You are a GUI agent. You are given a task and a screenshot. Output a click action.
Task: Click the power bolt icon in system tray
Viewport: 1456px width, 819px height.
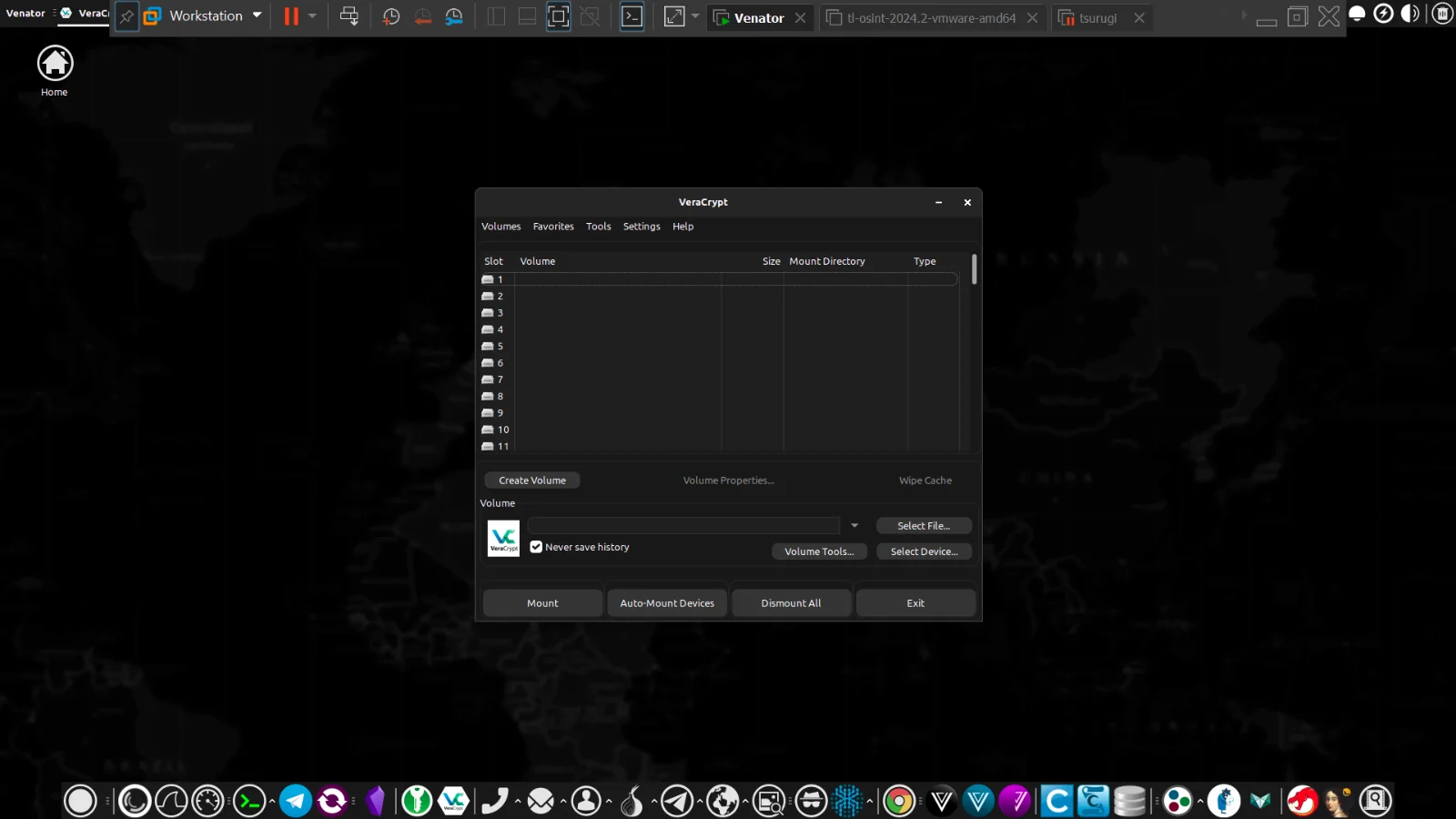1383,14
